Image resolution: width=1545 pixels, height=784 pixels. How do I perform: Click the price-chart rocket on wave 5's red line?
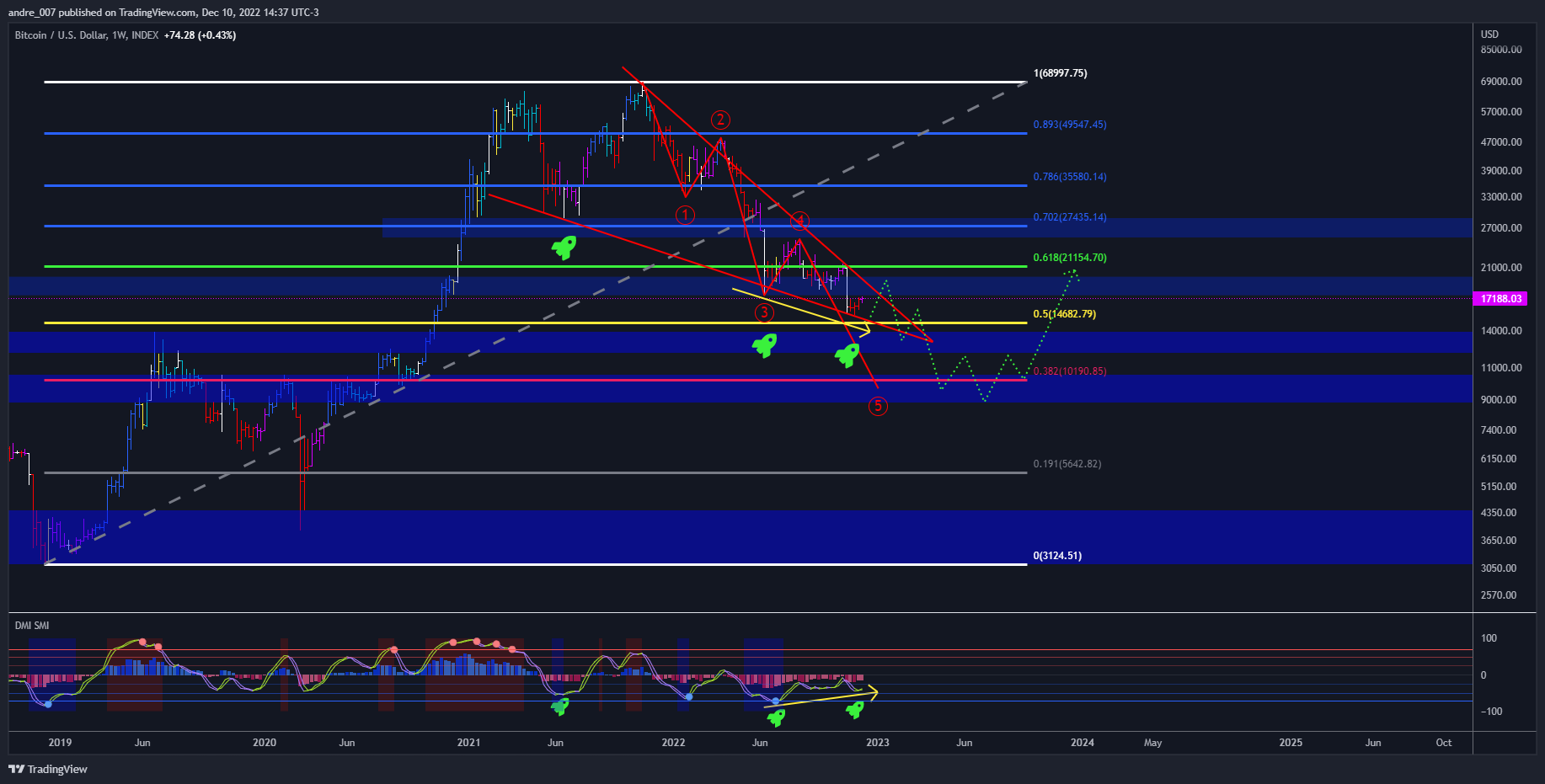(x=847, y=355)
